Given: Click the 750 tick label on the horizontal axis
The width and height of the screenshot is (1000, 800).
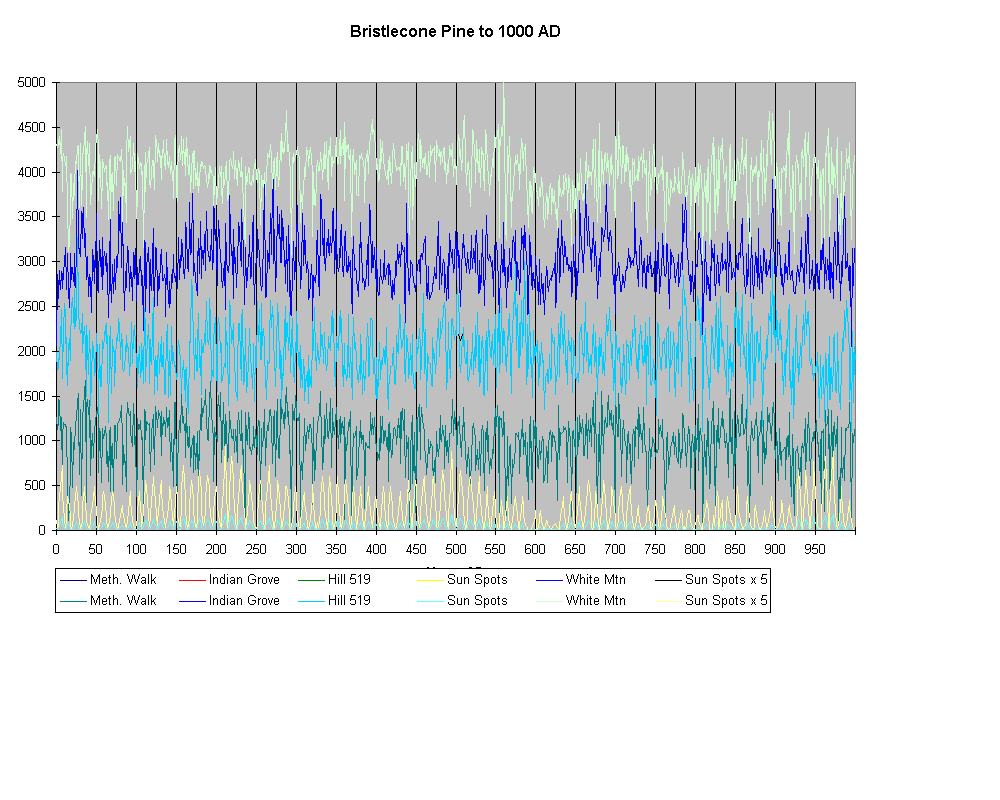Looking at the screenshot, I should [655, 549].
